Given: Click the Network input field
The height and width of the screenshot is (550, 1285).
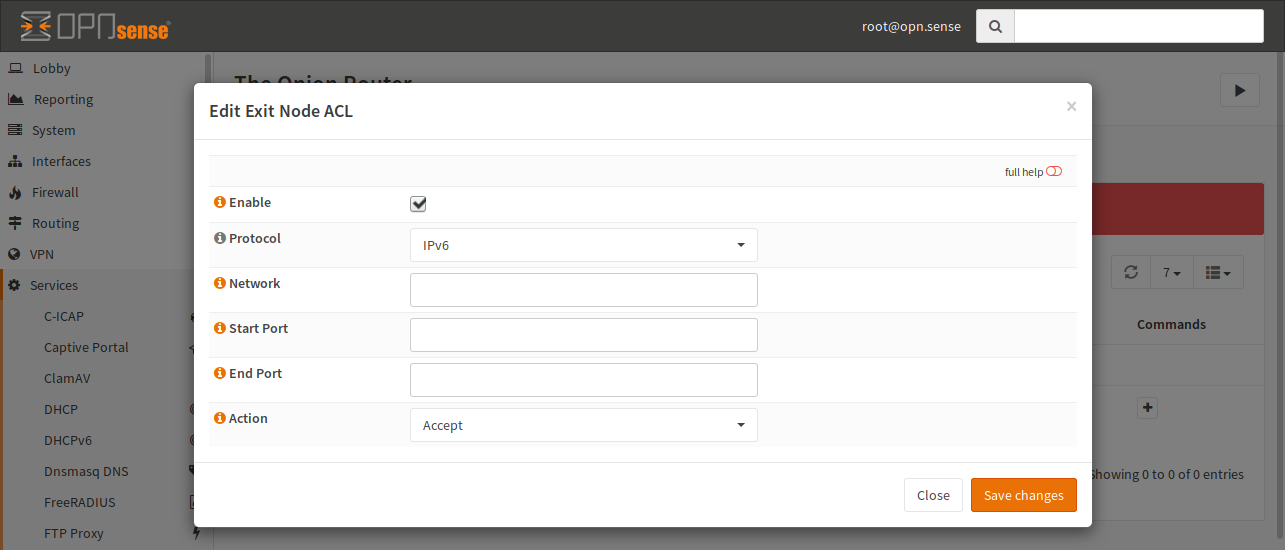Looking at the screenshot, I should tap(583, 290).
